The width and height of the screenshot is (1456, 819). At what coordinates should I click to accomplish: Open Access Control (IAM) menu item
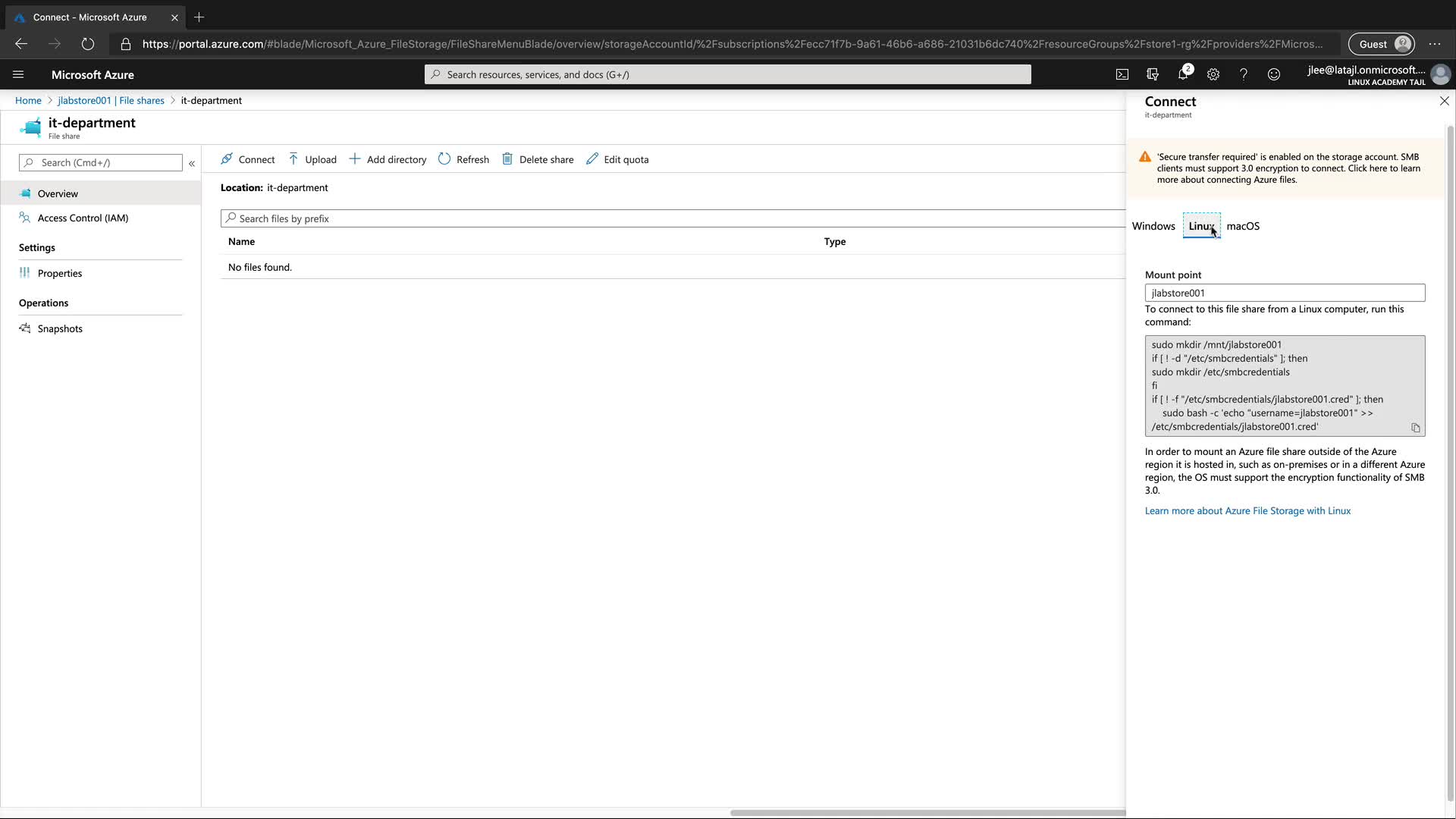tap(83, 218)
